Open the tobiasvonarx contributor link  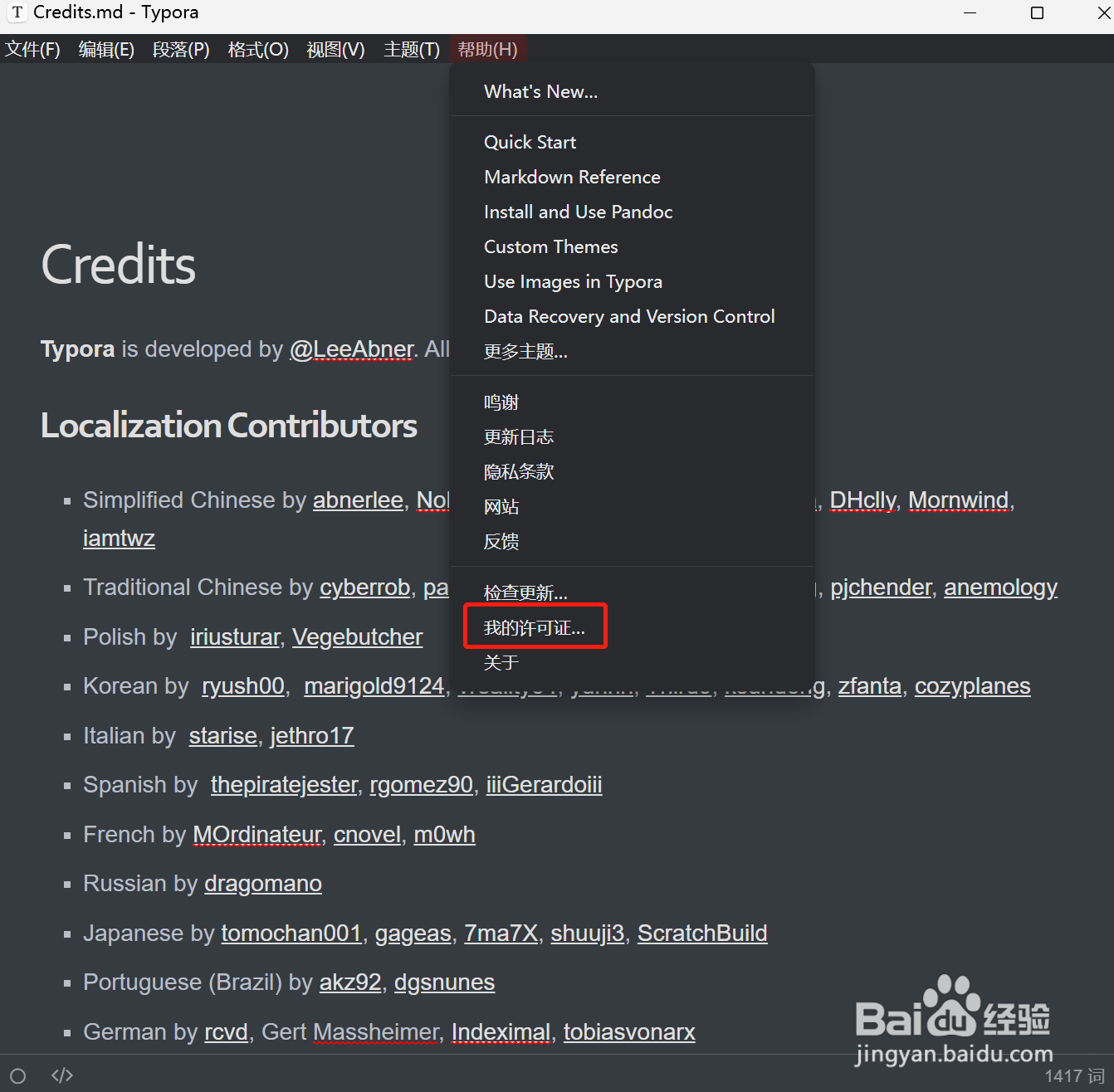[629, 1032]
